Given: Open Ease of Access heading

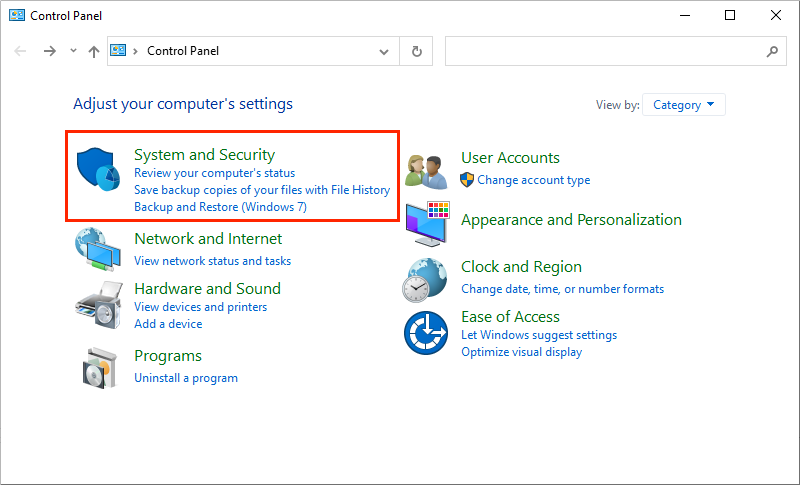Looking at the screenshot, I should pyautogui.click(x=510, y=317).
